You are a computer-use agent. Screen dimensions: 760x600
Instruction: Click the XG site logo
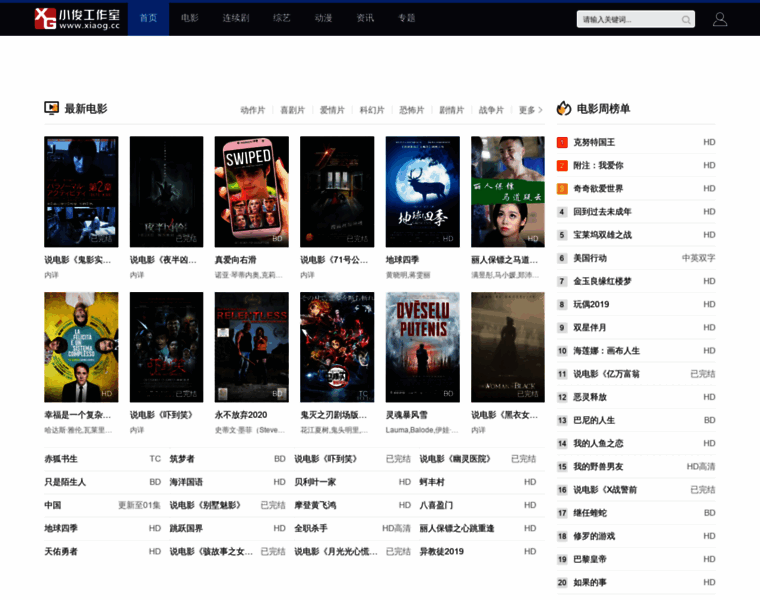77,19
